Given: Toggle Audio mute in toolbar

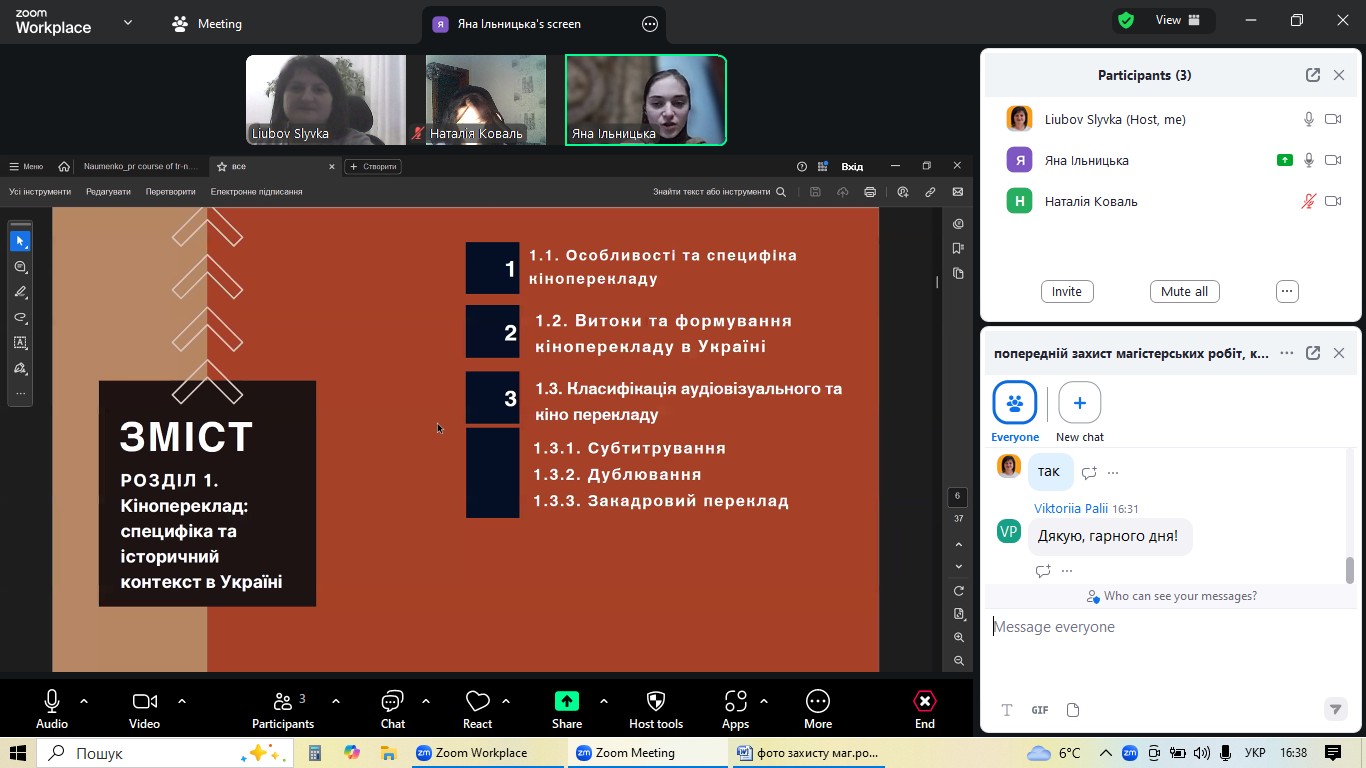Looking at the screenshot, I should [x=52, y=702].
